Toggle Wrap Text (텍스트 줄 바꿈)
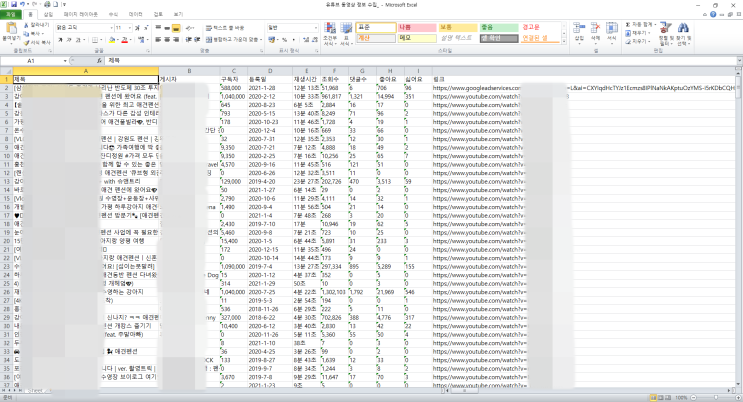The image size is (743, 402). point(225,27)
